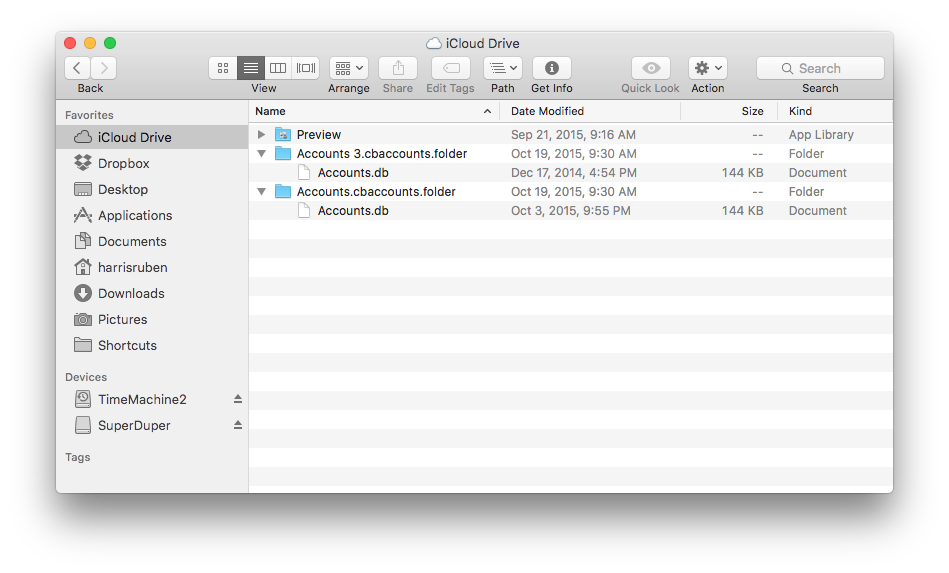The height and width of the screenshot is (573, 949).
Task: Select Accounts.cbaccounts.folder
Action: point(571,192)
